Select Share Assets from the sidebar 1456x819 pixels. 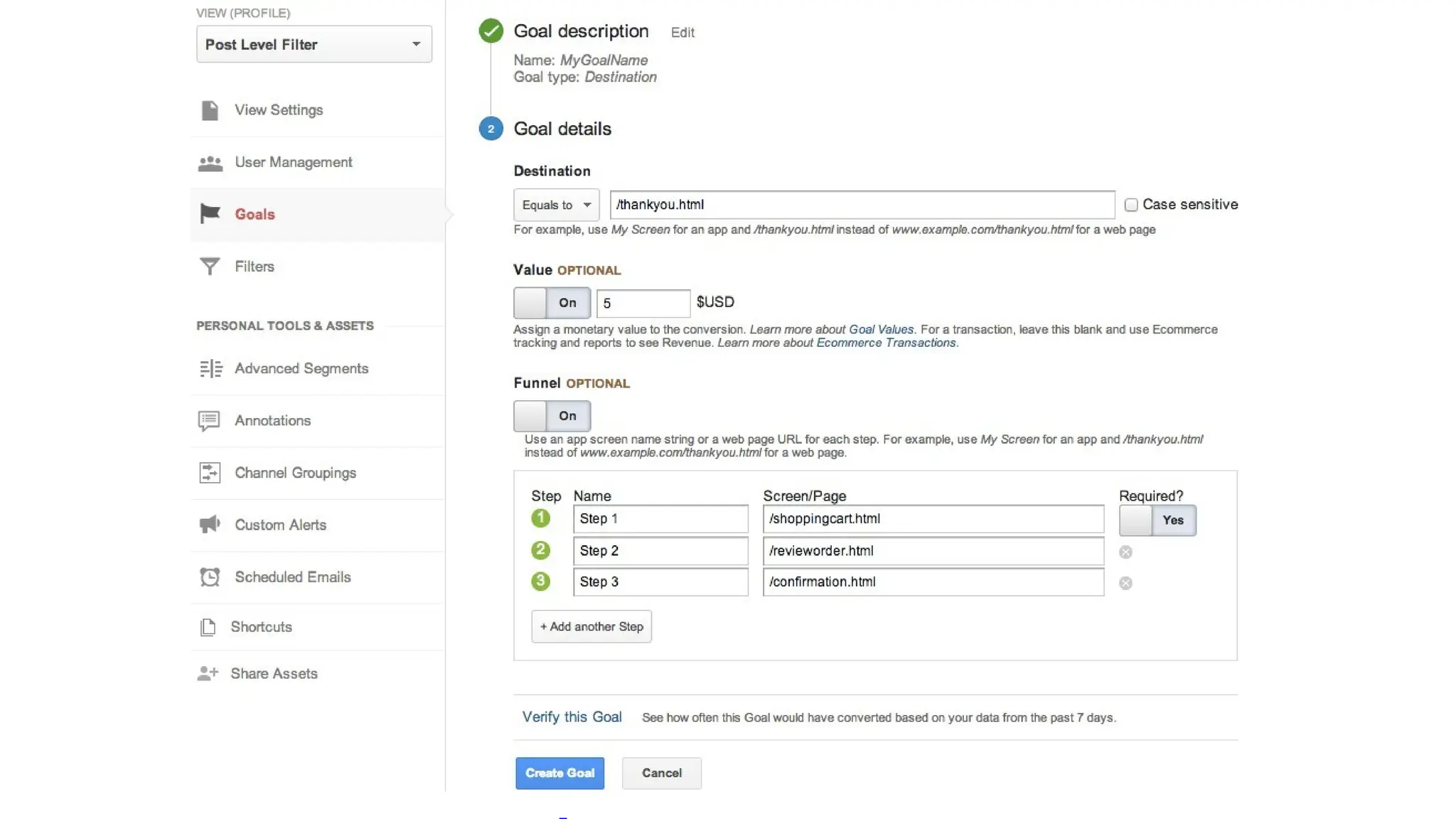point(274,673)
